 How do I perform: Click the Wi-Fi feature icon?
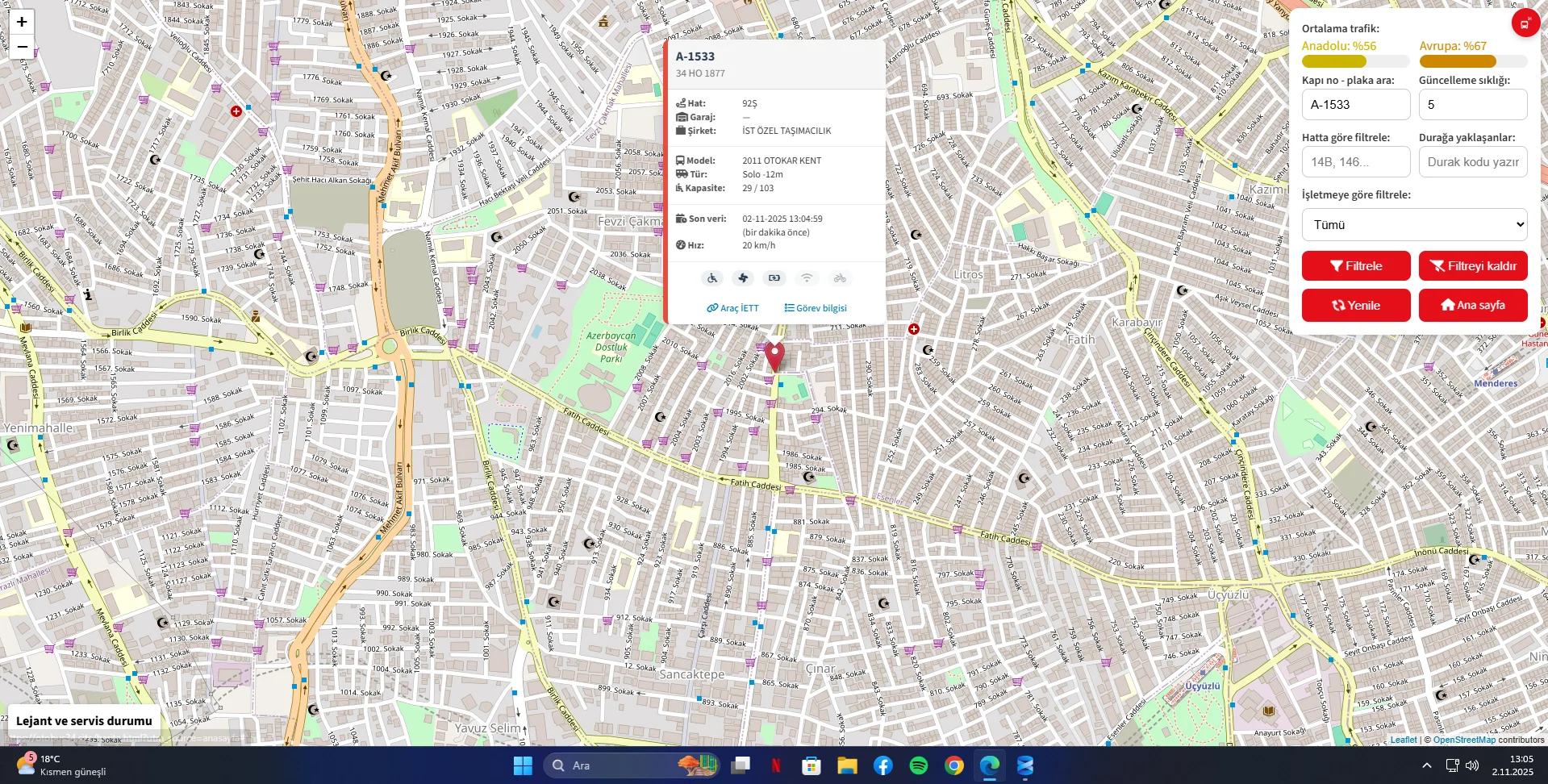(x=806, y=278)
